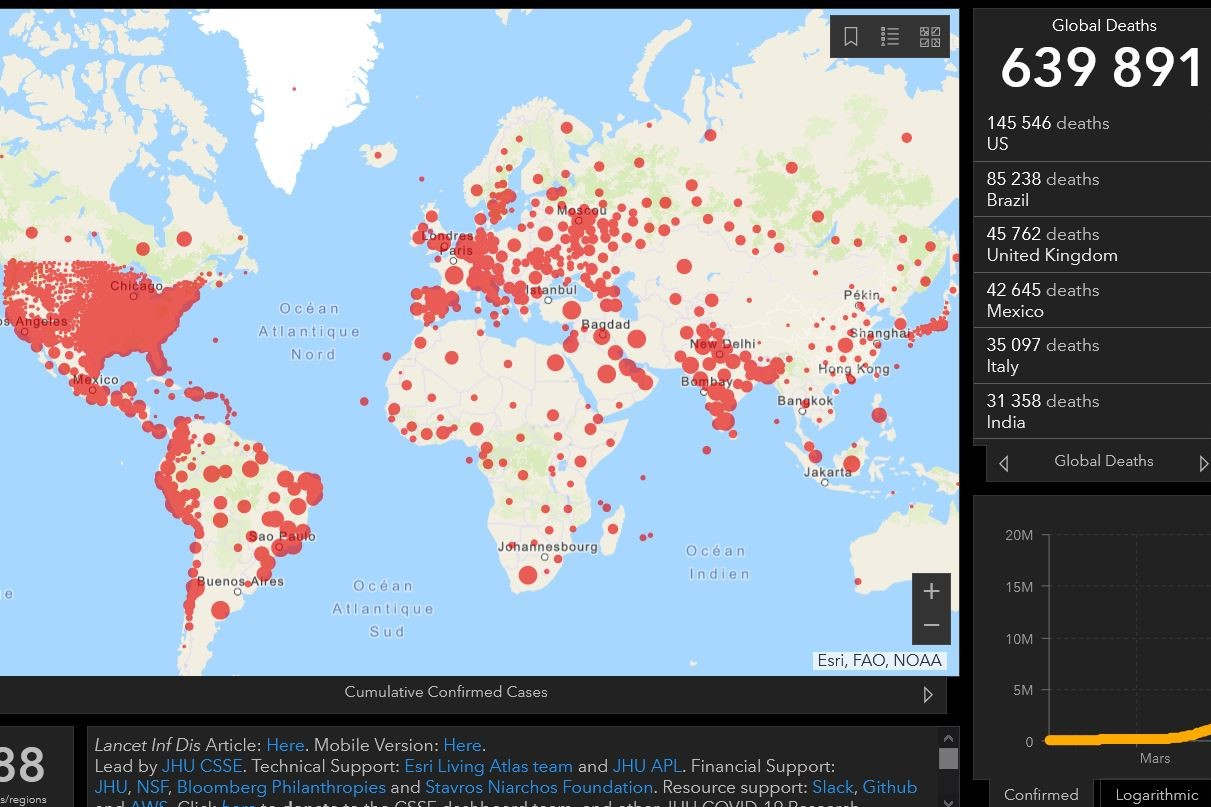Select the US deaths entry in list

pyautogui.click(x=1090, y=133)
